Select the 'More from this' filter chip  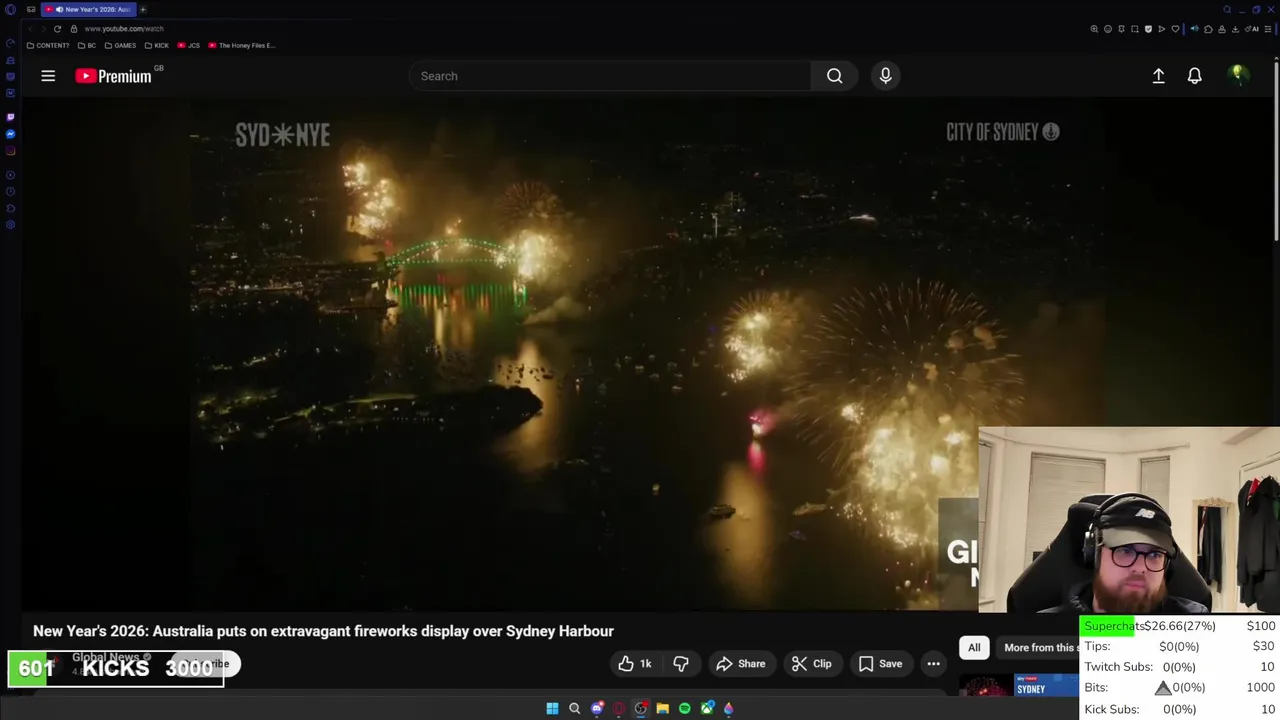click(1037, 648)
